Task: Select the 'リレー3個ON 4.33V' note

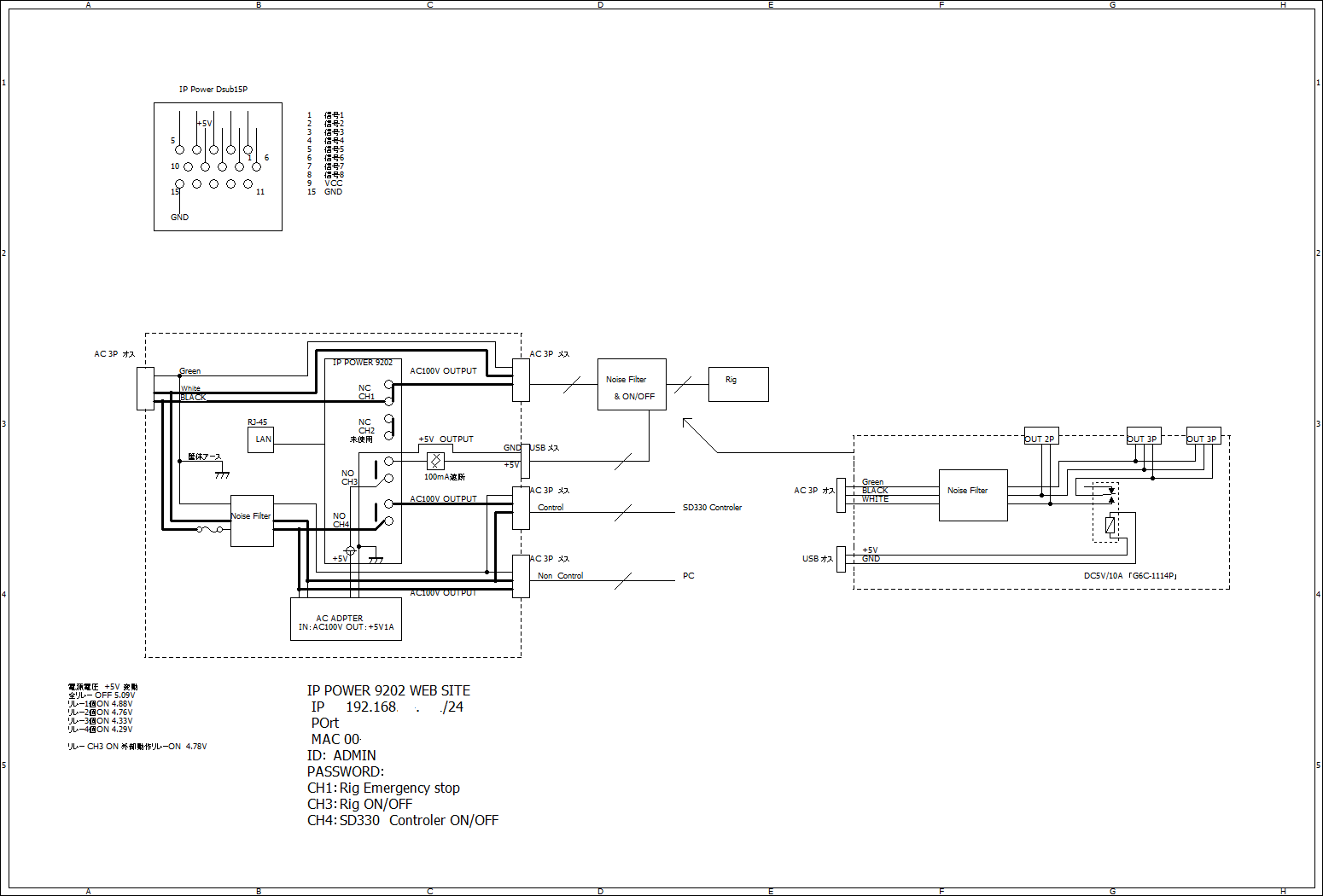Action: [100, 721]
